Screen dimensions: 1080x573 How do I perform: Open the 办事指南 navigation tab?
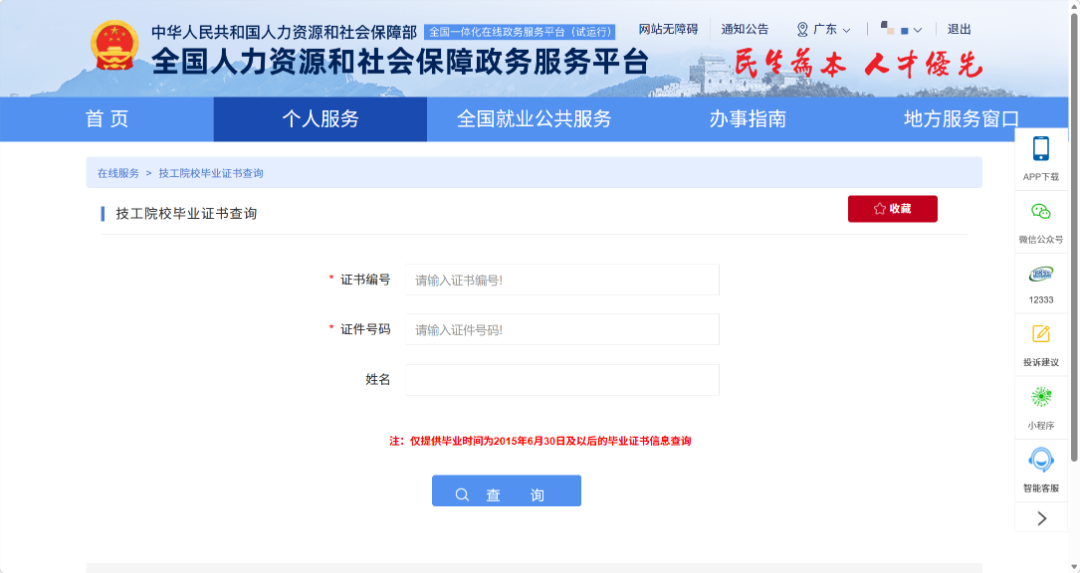point(747,119)
